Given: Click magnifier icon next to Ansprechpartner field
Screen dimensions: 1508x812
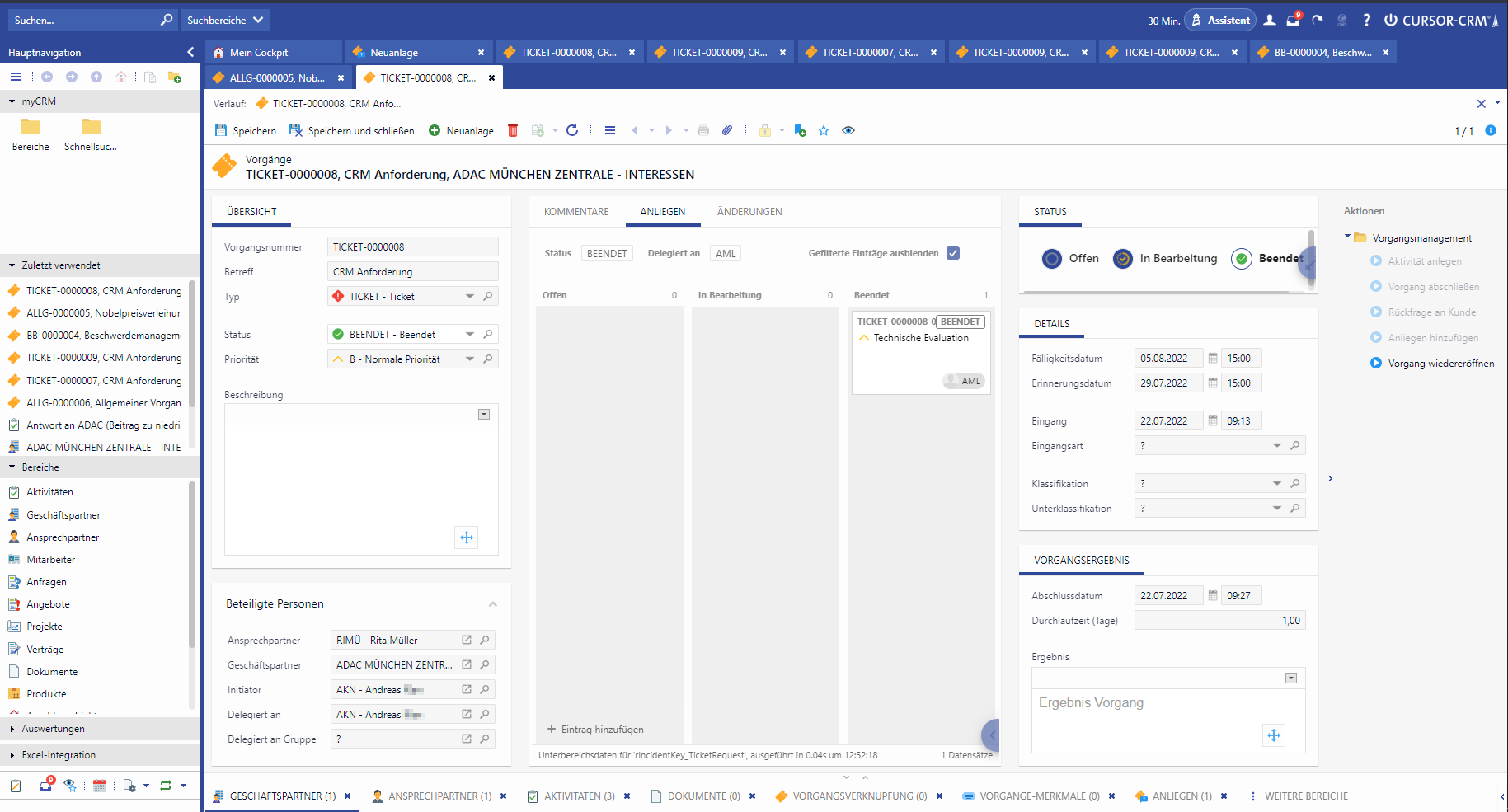Looking at the screenshot, I should 485,641.
